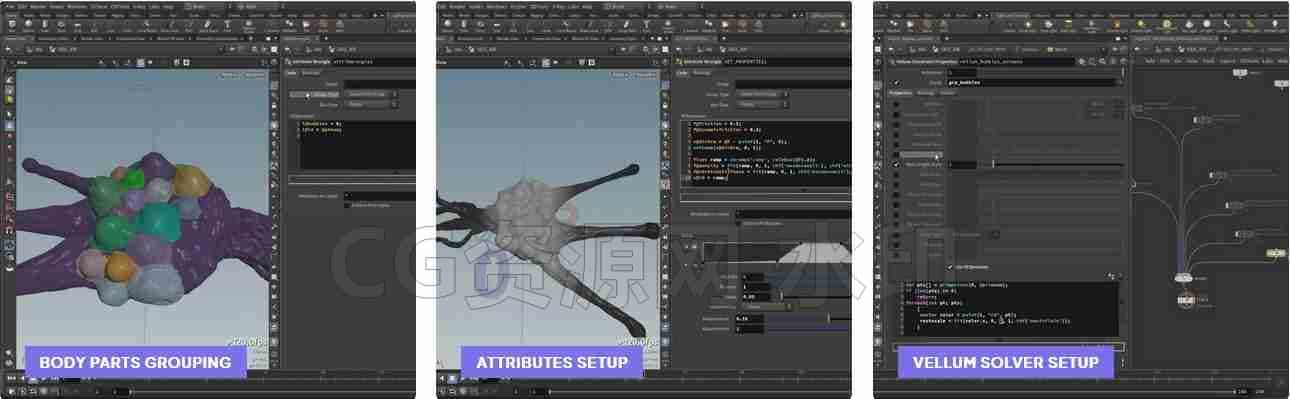This screenshot has height=399, width=1290.
Task: Open the Bindings tab in left Attribute Wrangle
Action: (311, 72)
